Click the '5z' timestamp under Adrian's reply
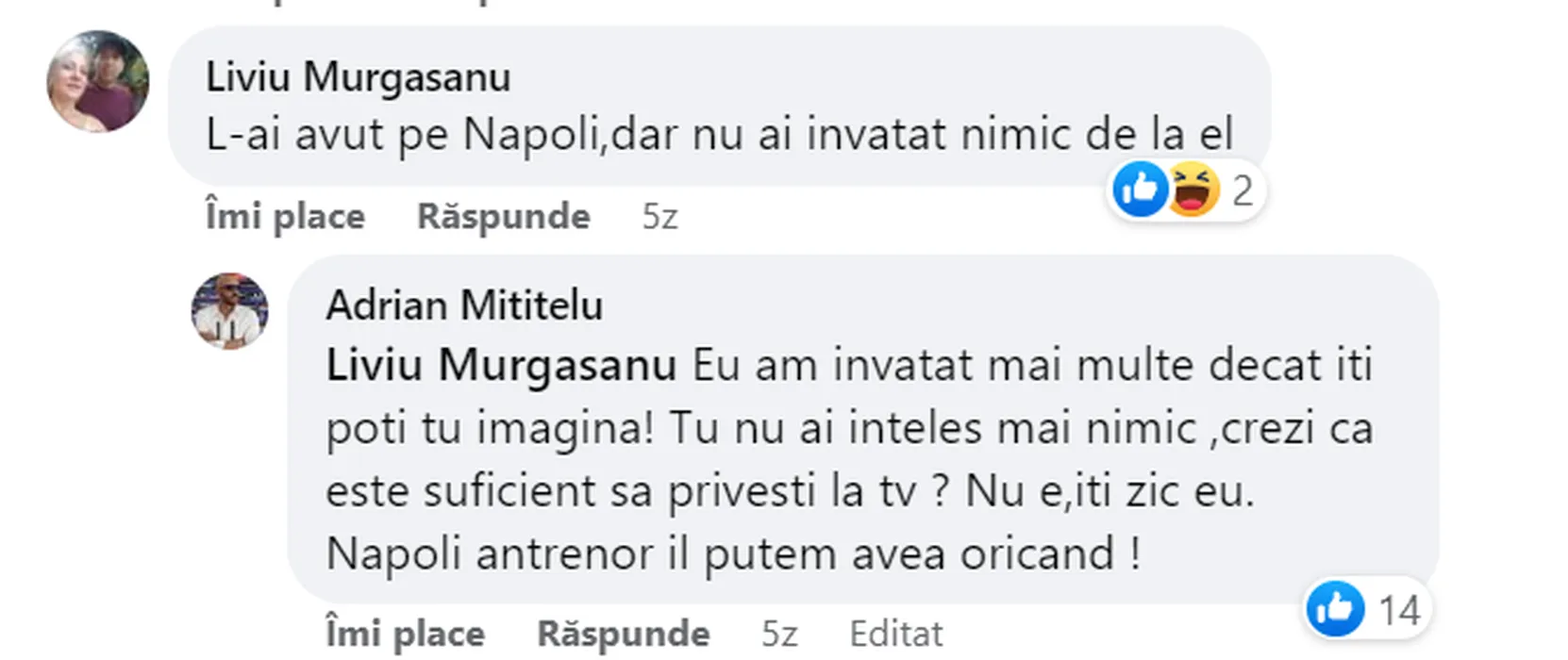This screenshot has height=660, width=1568. [779, 634]
